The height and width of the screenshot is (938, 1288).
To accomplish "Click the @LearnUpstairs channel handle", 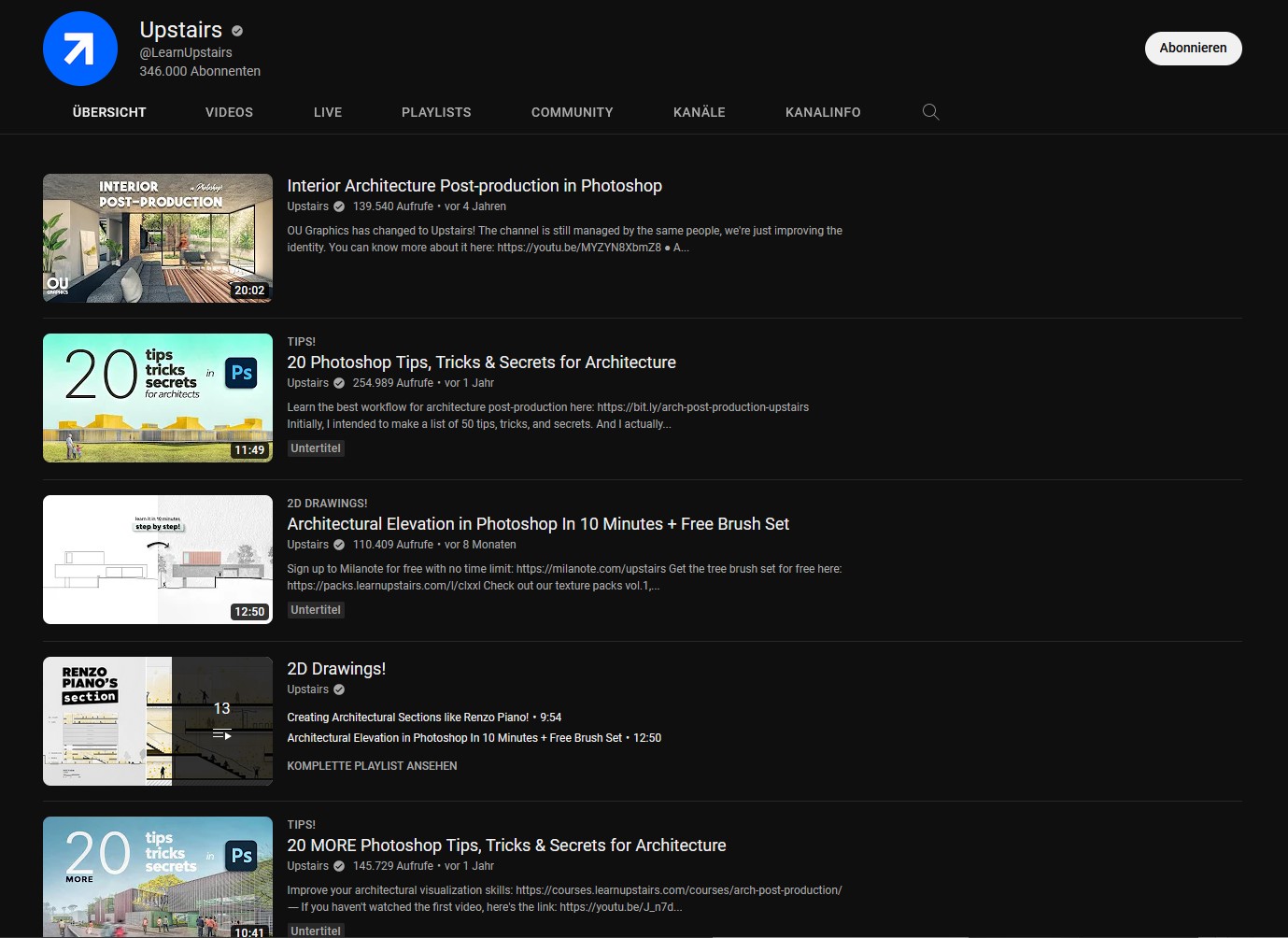I will tap(186, 53).
